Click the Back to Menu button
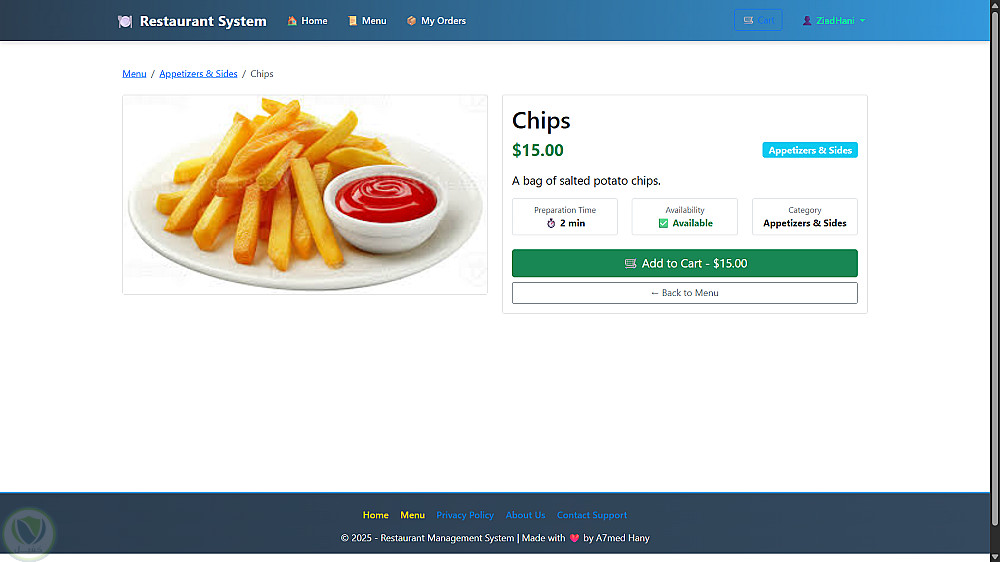 (684, 293)
